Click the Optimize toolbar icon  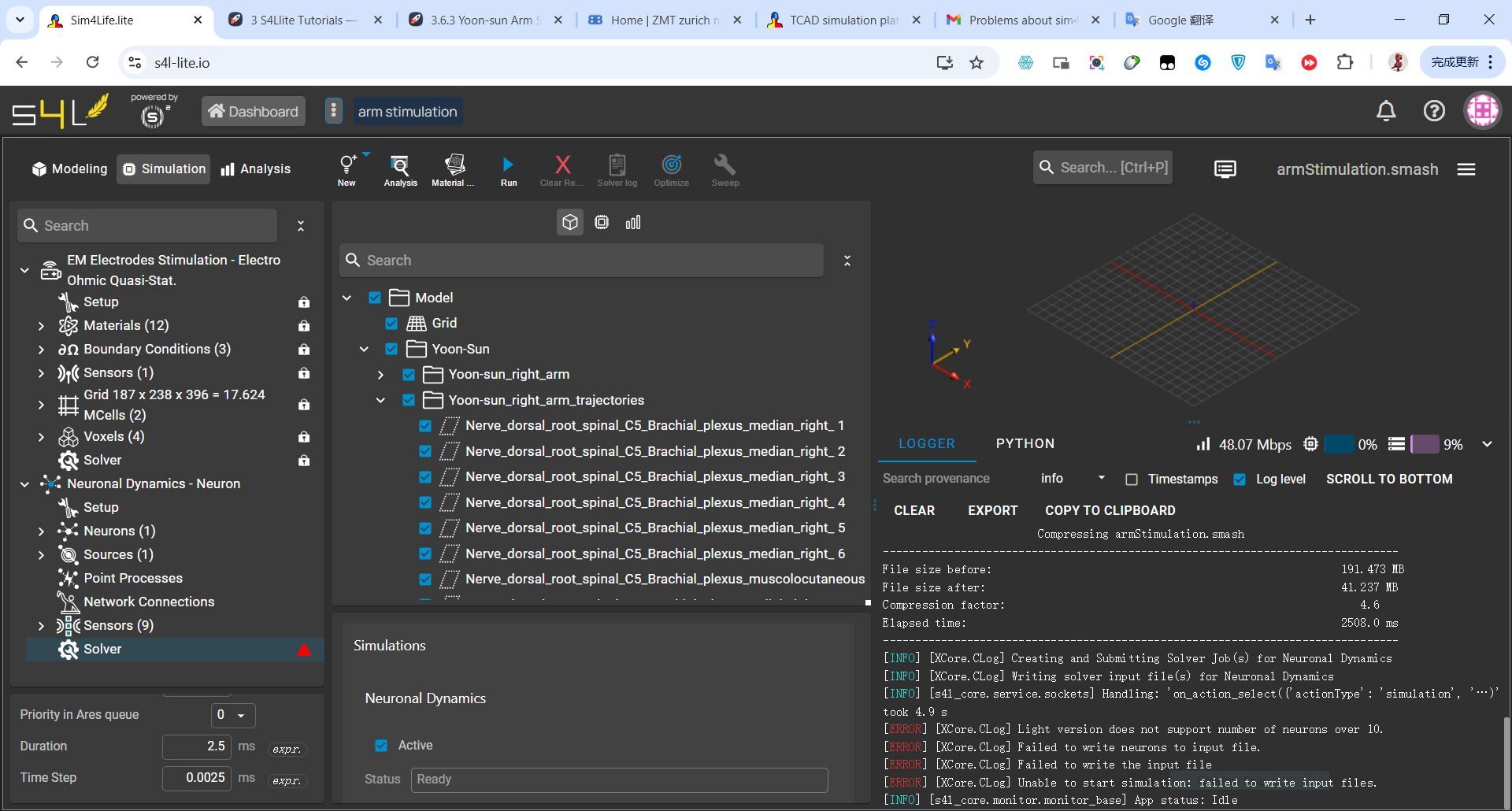coord(671,169)
